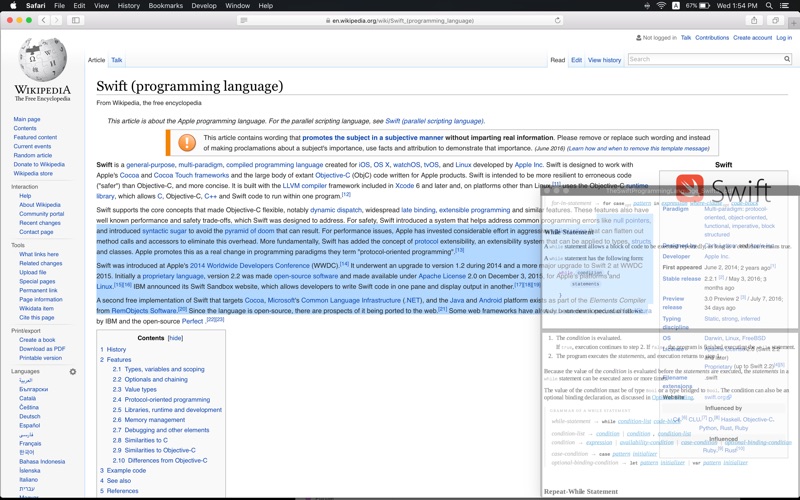Open 2014 Worldwide Developers Conference link
800x500 pixels.
pos(249,265)
